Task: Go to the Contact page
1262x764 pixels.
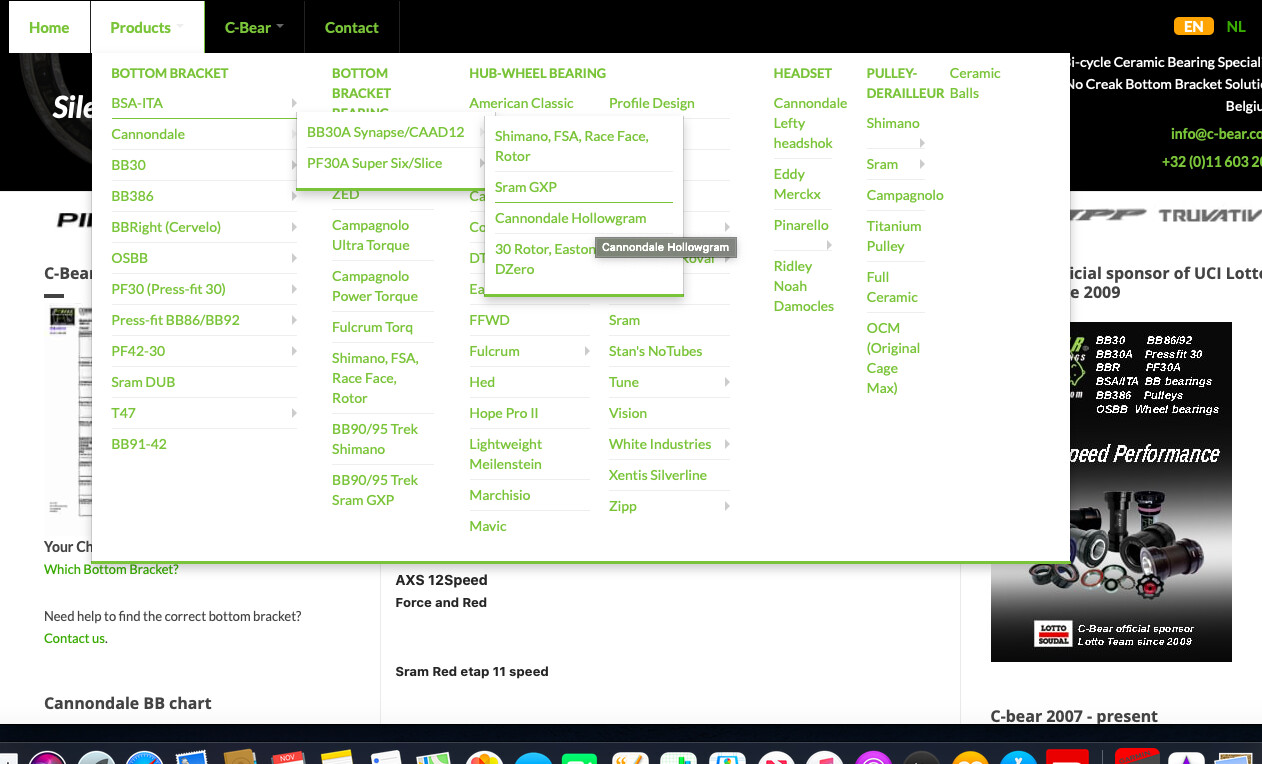Action: click(352, 27)
